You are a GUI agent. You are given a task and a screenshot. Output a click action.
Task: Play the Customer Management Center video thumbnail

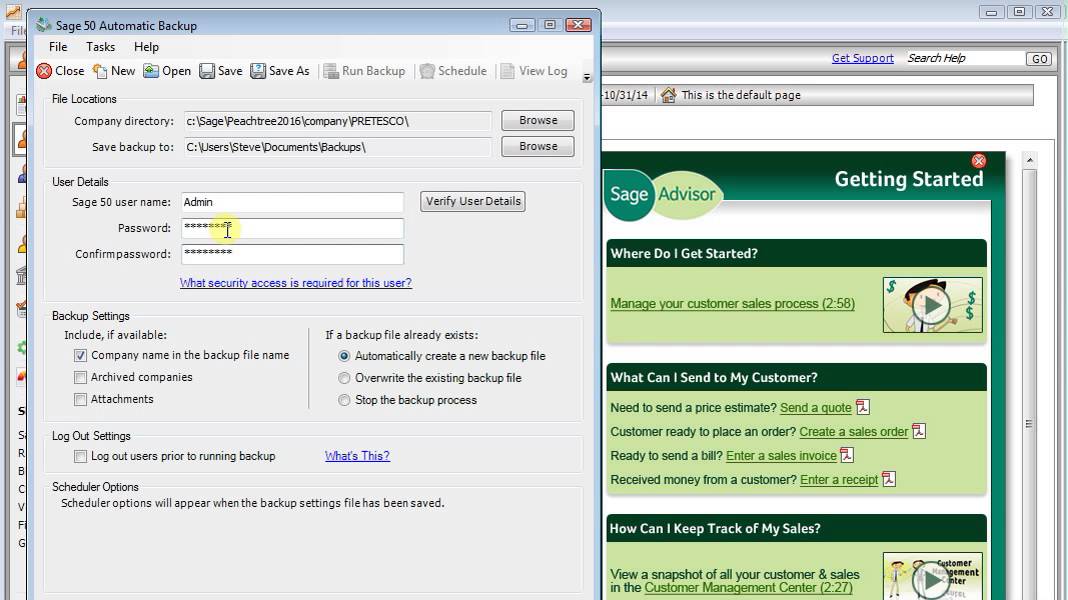click(x=932, y=578)
